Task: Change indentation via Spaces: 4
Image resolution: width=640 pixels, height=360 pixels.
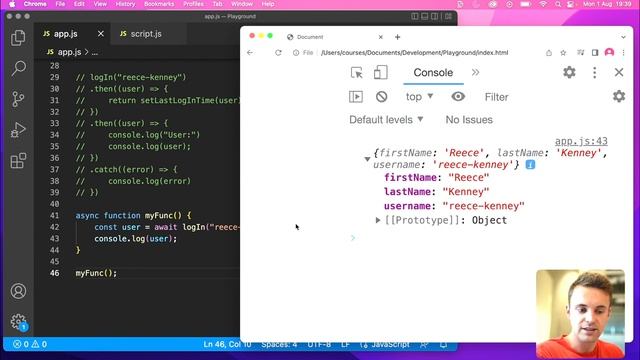Action: click(279, 344)
